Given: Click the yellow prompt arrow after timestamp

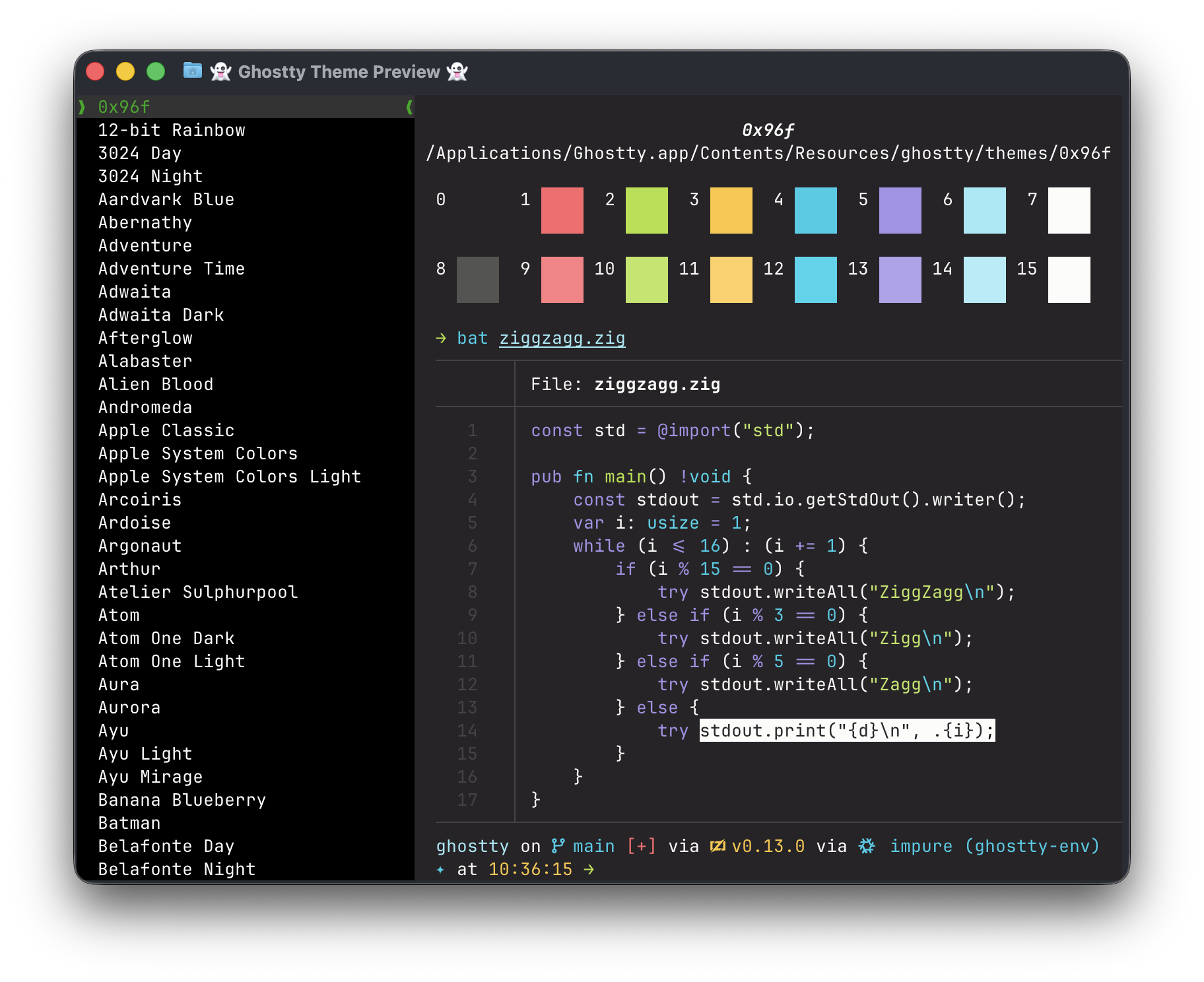Looking at the screenshot, I should point(589,870).
